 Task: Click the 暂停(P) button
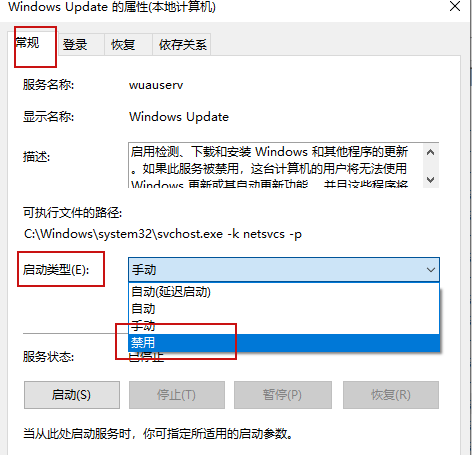(282, 395)
